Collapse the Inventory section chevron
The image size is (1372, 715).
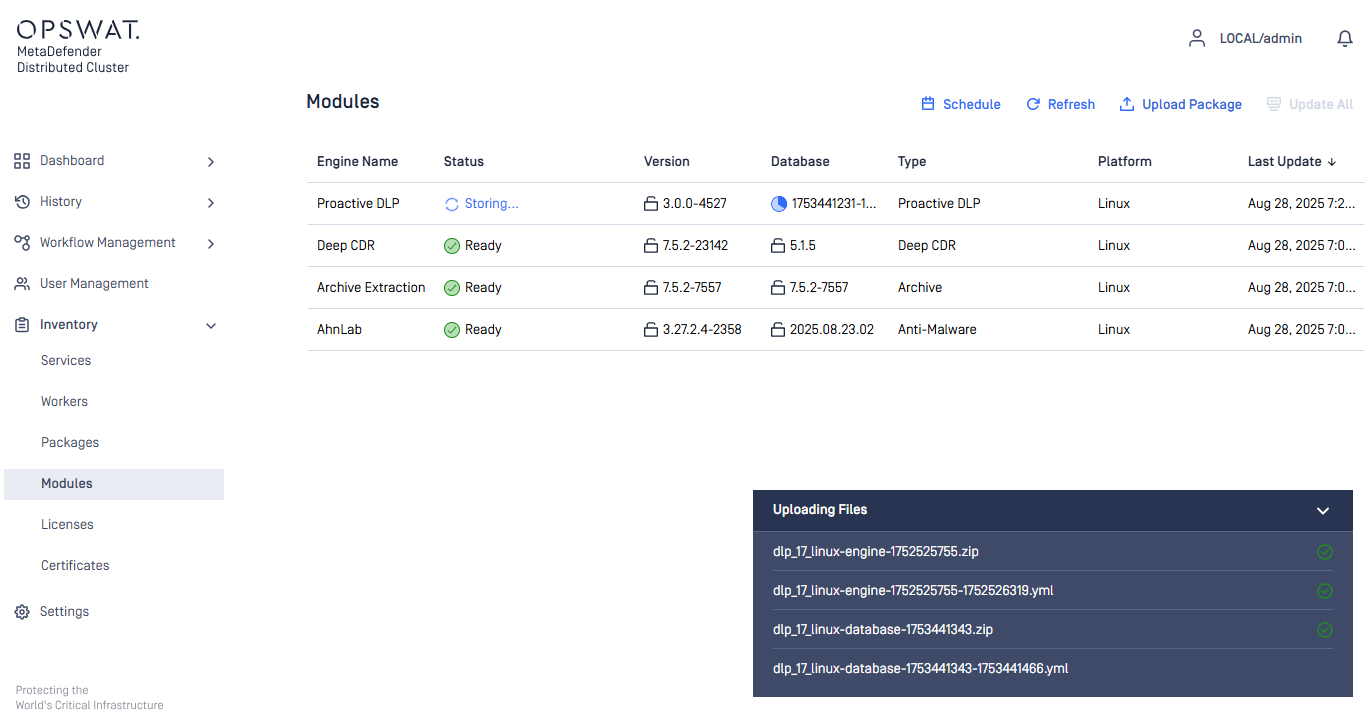[210, 326]
